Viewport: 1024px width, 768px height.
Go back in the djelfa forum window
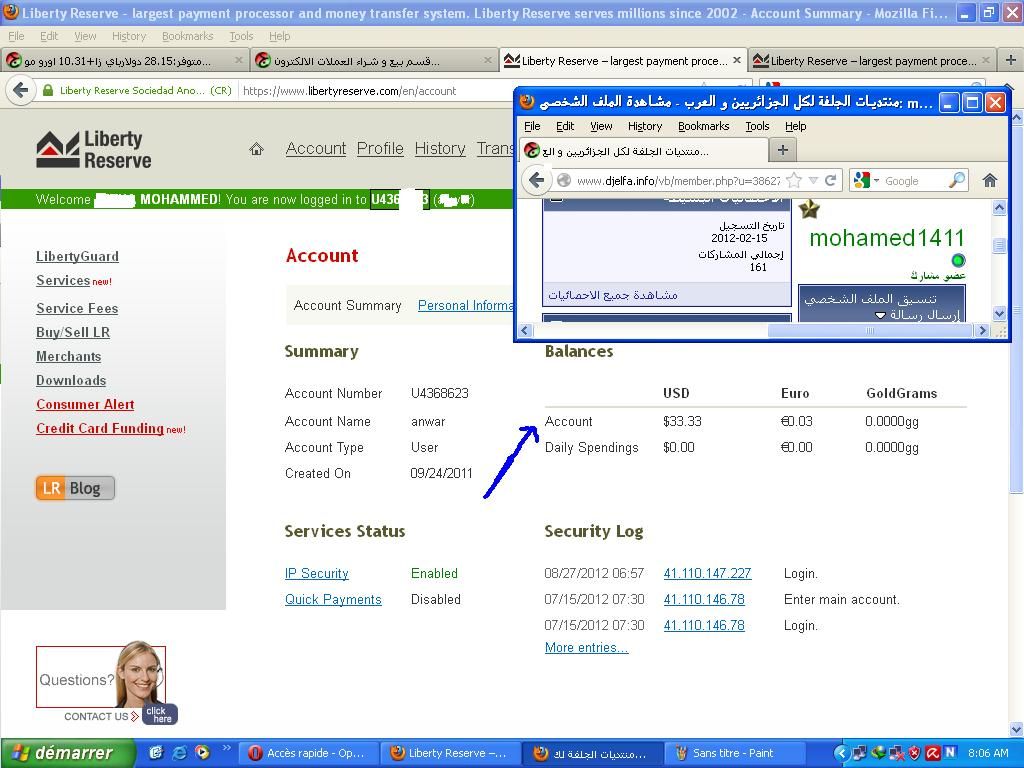click(x=537, y=180)
